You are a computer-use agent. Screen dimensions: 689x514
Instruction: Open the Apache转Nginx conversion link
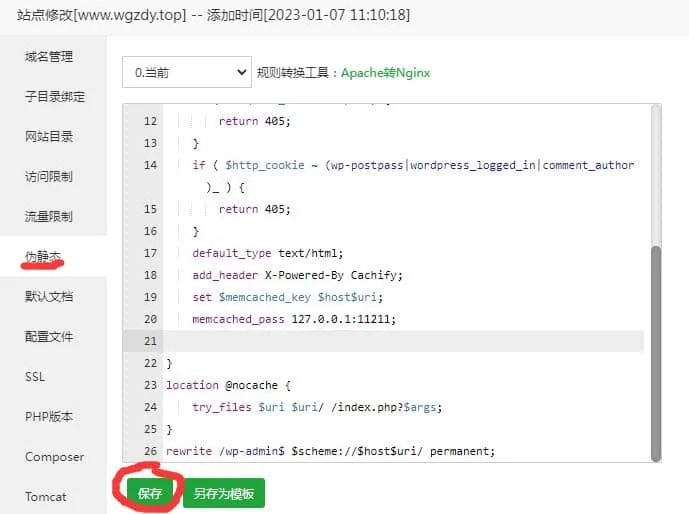[x=385, y=72]
